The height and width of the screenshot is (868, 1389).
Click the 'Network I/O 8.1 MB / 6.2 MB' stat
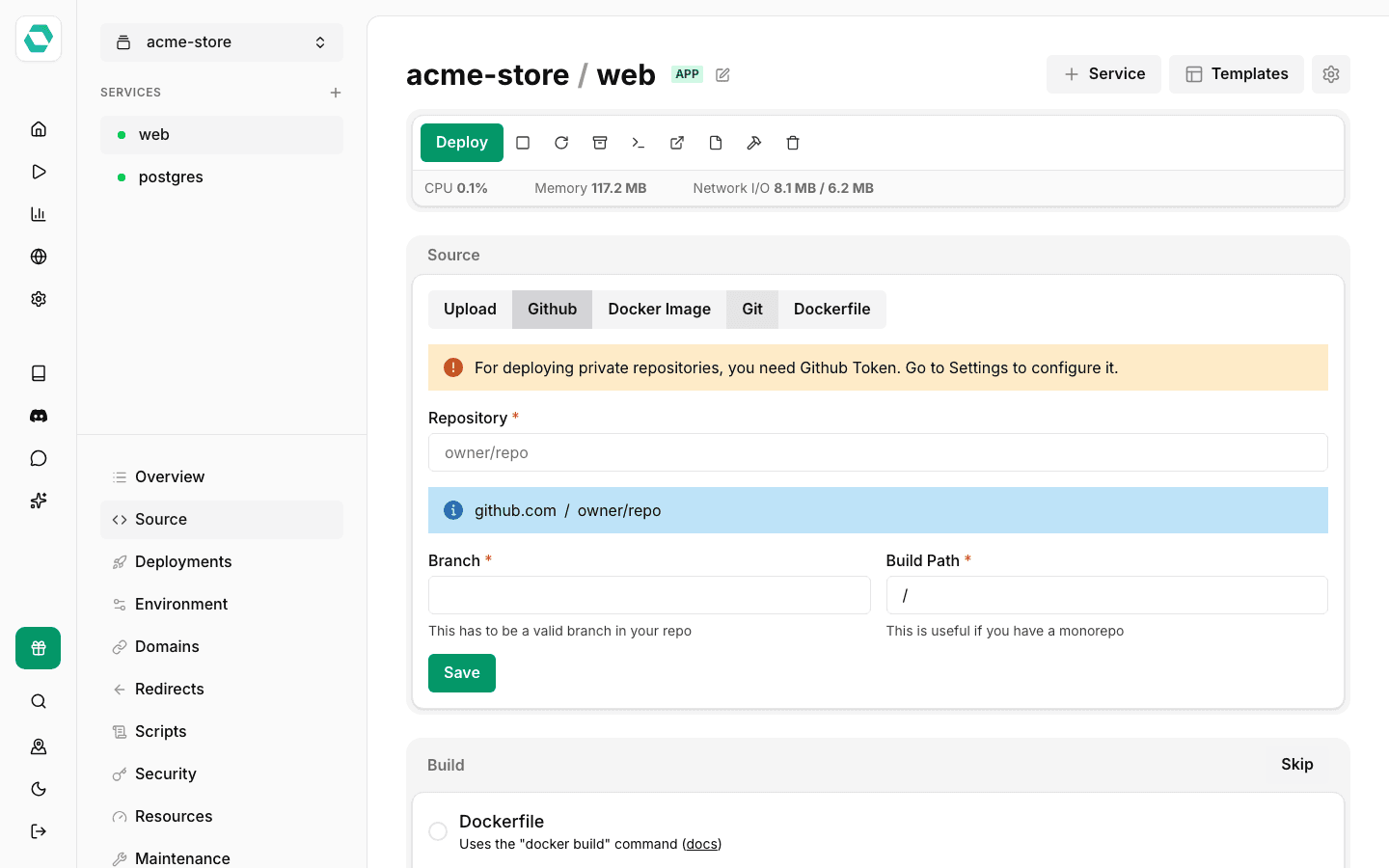[x=783, y=188]
